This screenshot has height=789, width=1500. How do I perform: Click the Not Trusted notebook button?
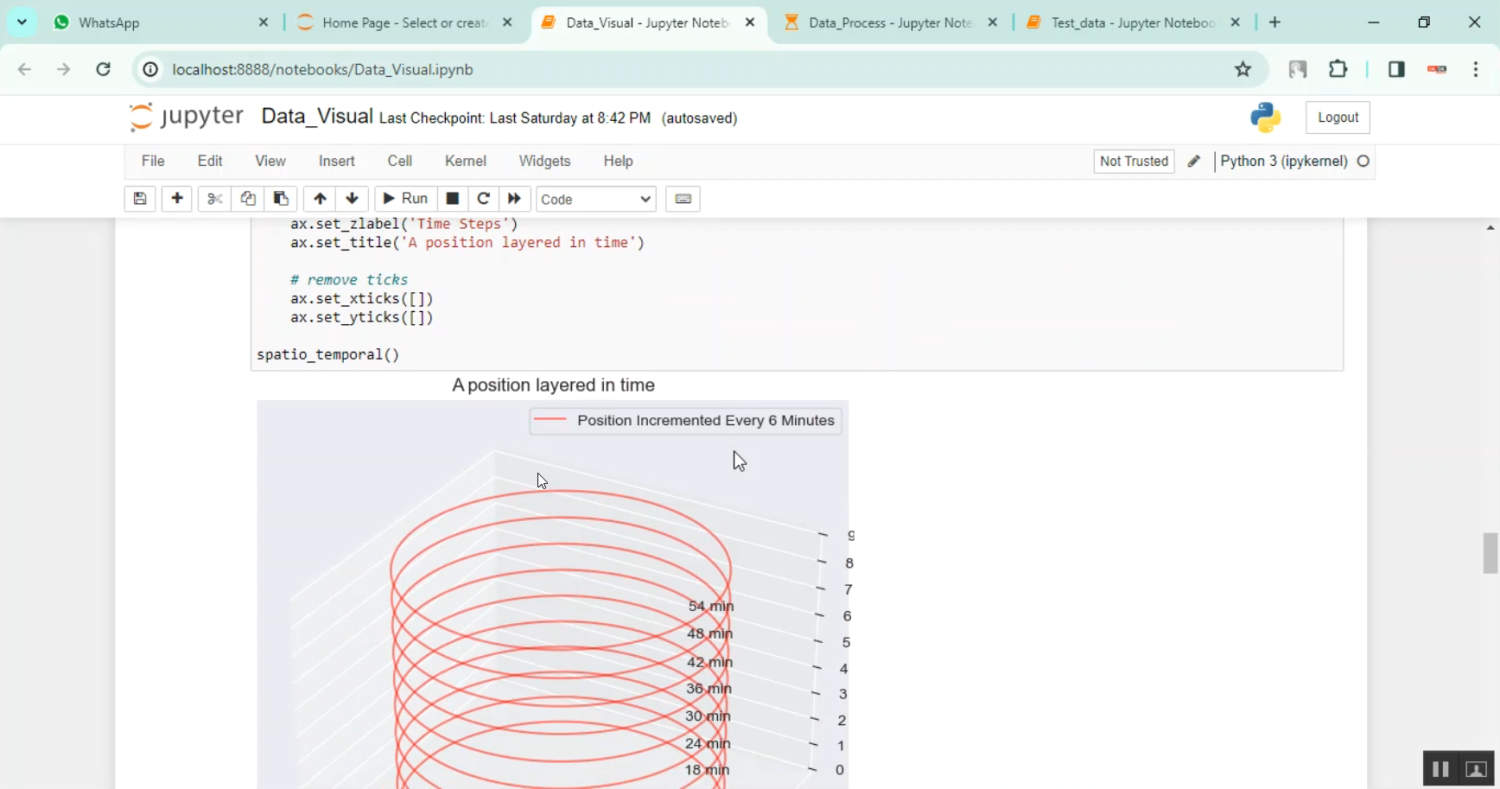[x=1133, y=161]
